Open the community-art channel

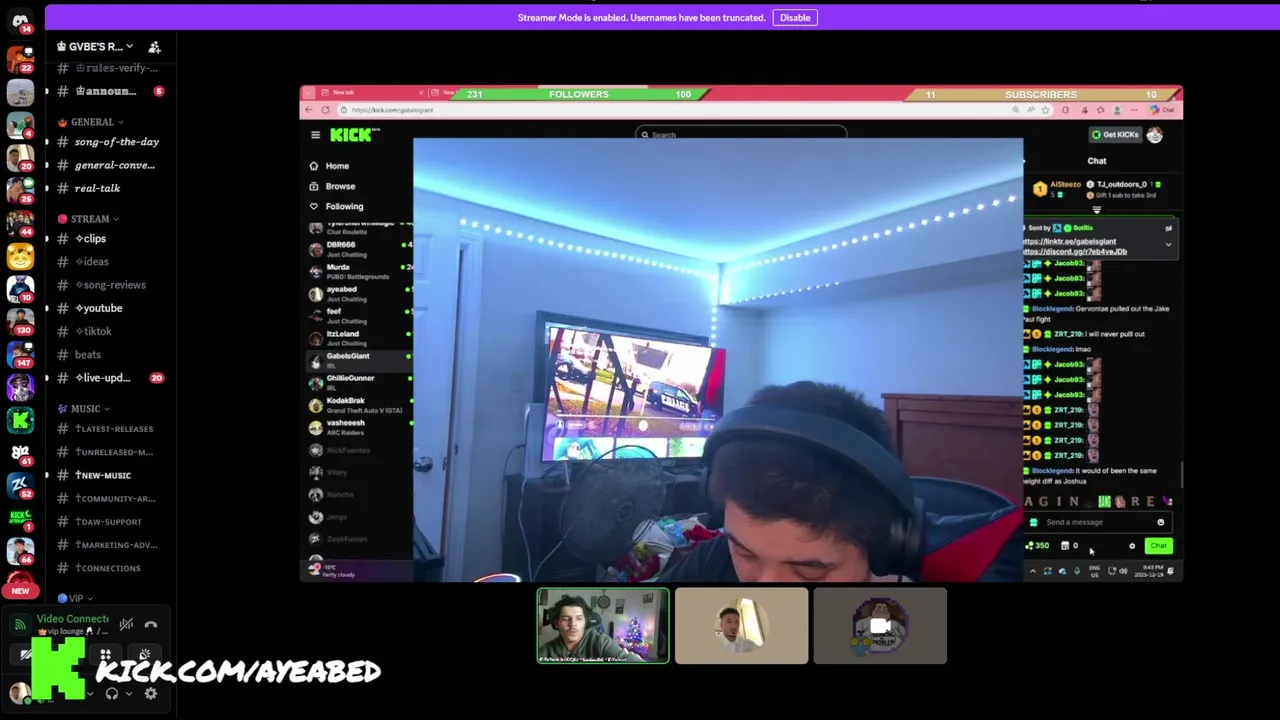[108, 498]
